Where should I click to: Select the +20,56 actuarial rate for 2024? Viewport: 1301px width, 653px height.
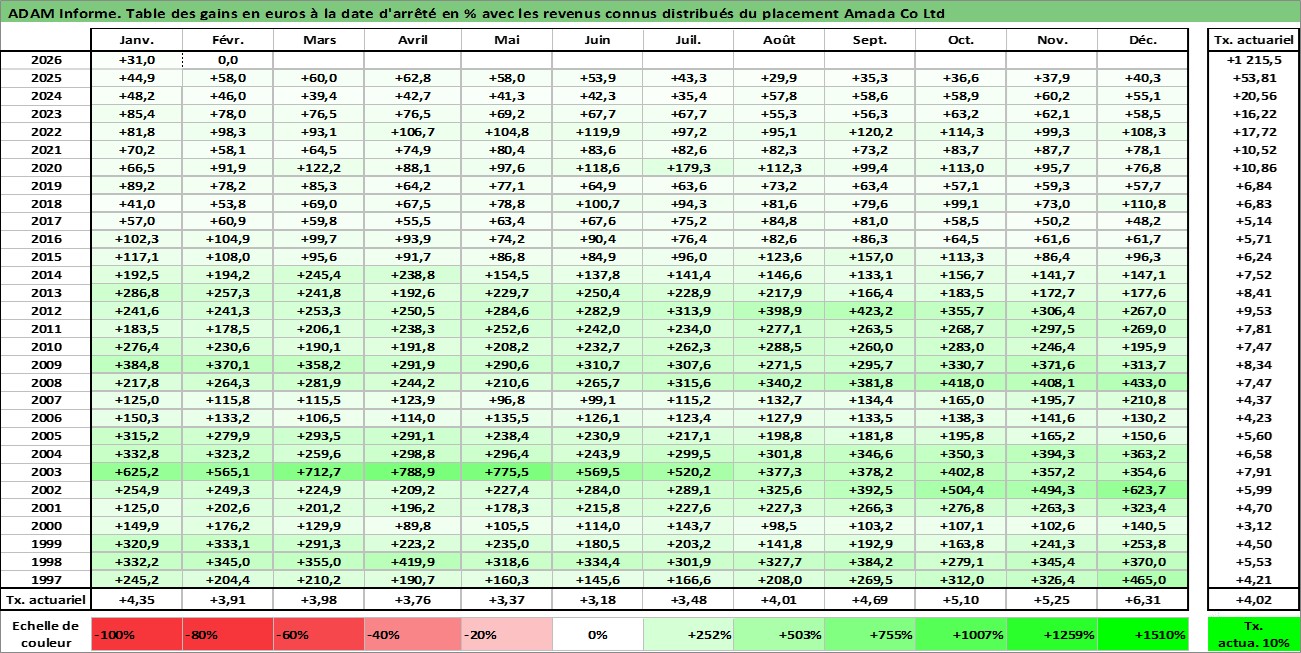pyautogui.click(x=1253, y=96)
